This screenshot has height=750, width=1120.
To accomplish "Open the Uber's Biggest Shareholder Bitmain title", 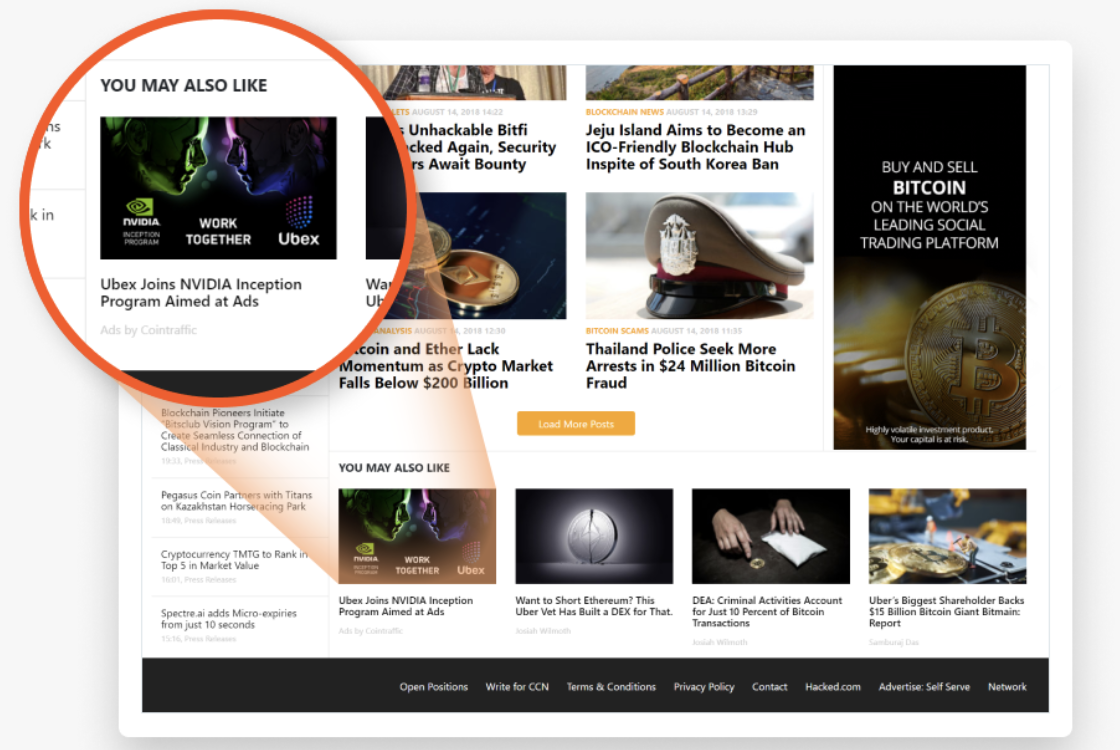I will coord(946,612).
